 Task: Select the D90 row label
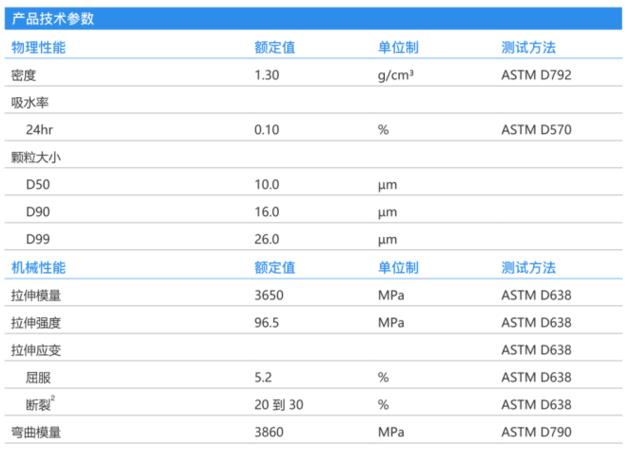(x=38, y=212)
